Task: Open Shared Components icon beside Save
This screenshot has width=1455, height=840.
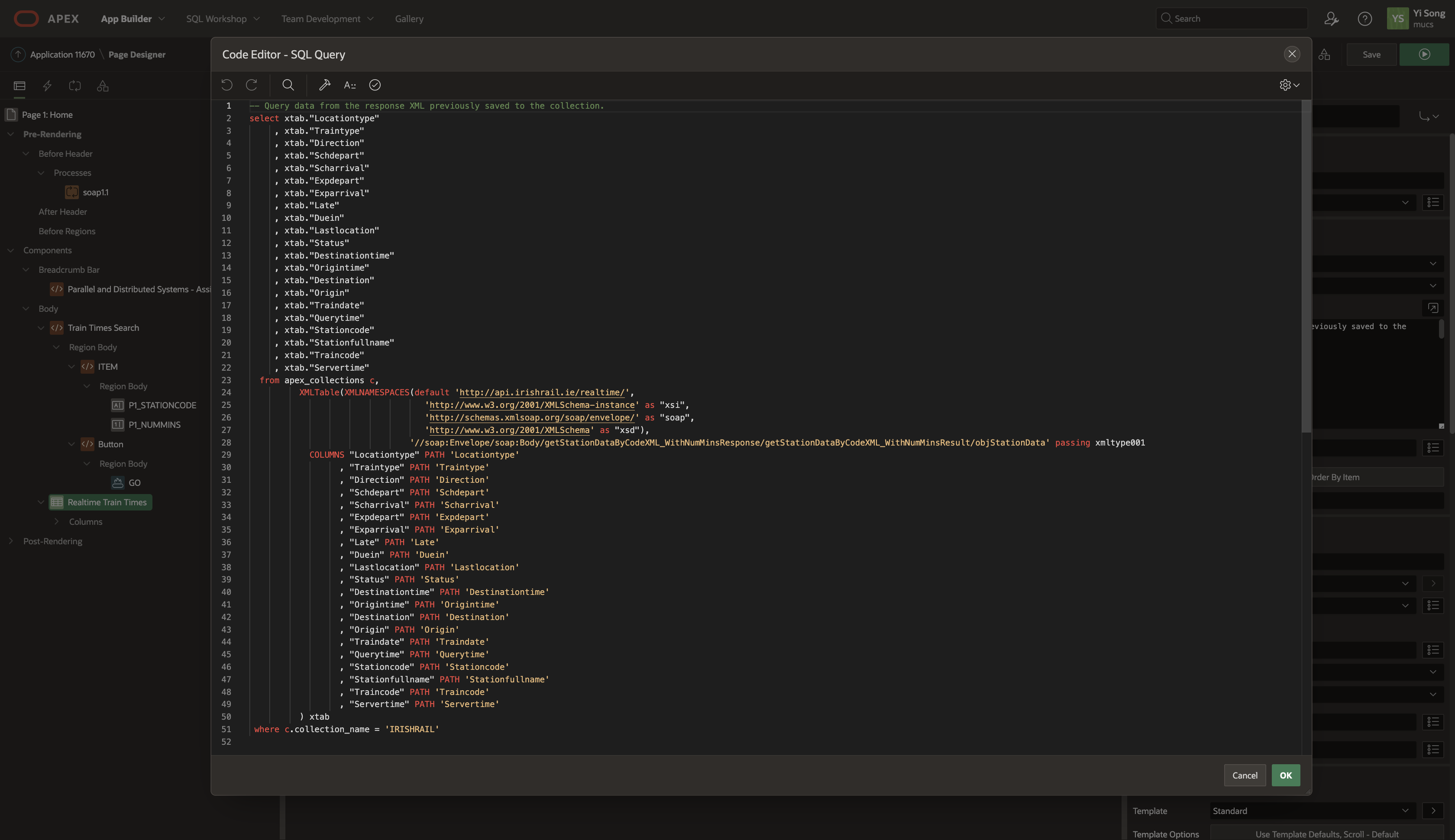Action: click(1324, 54)
